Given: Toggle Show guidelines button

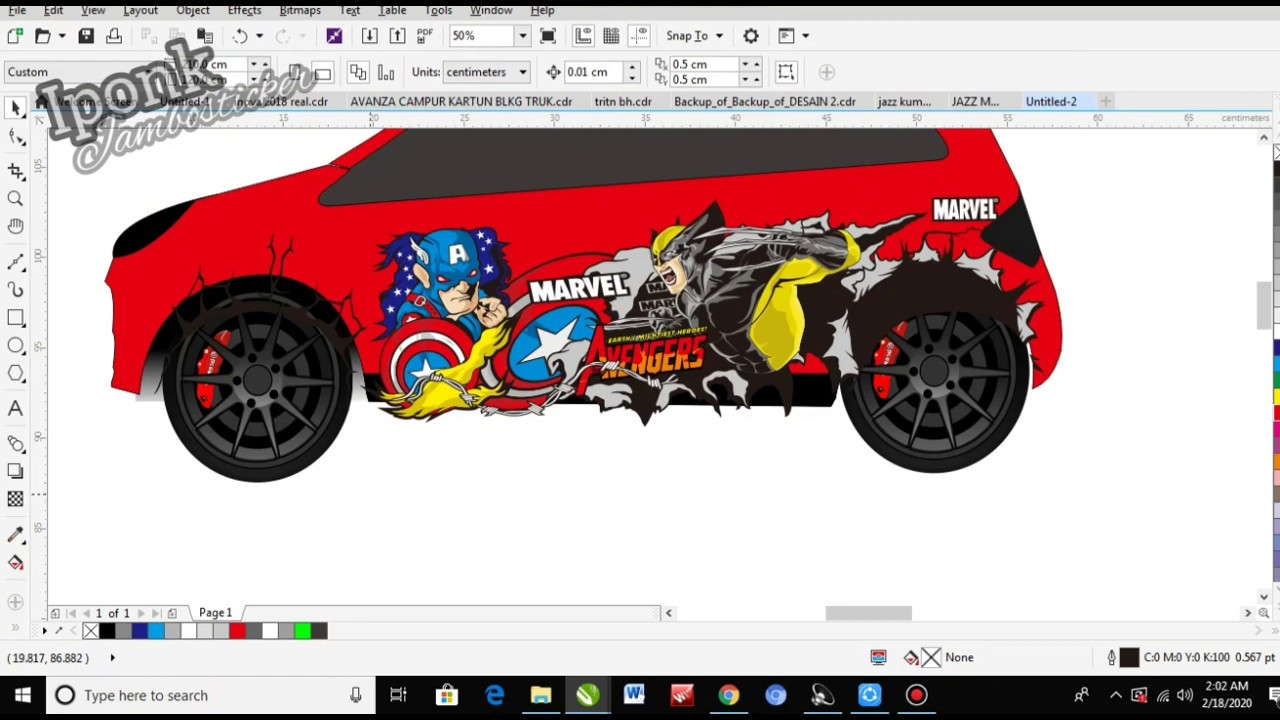Looking at the screenshot, I should [639, 36].
